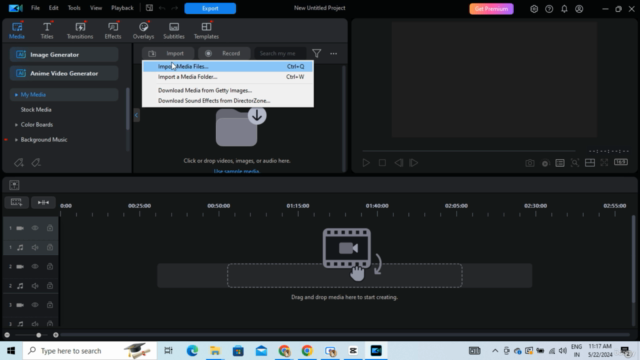The width and height of the screenshot is (640, 360).
Task: Click the user account icon
Action: tap(579, 9)
